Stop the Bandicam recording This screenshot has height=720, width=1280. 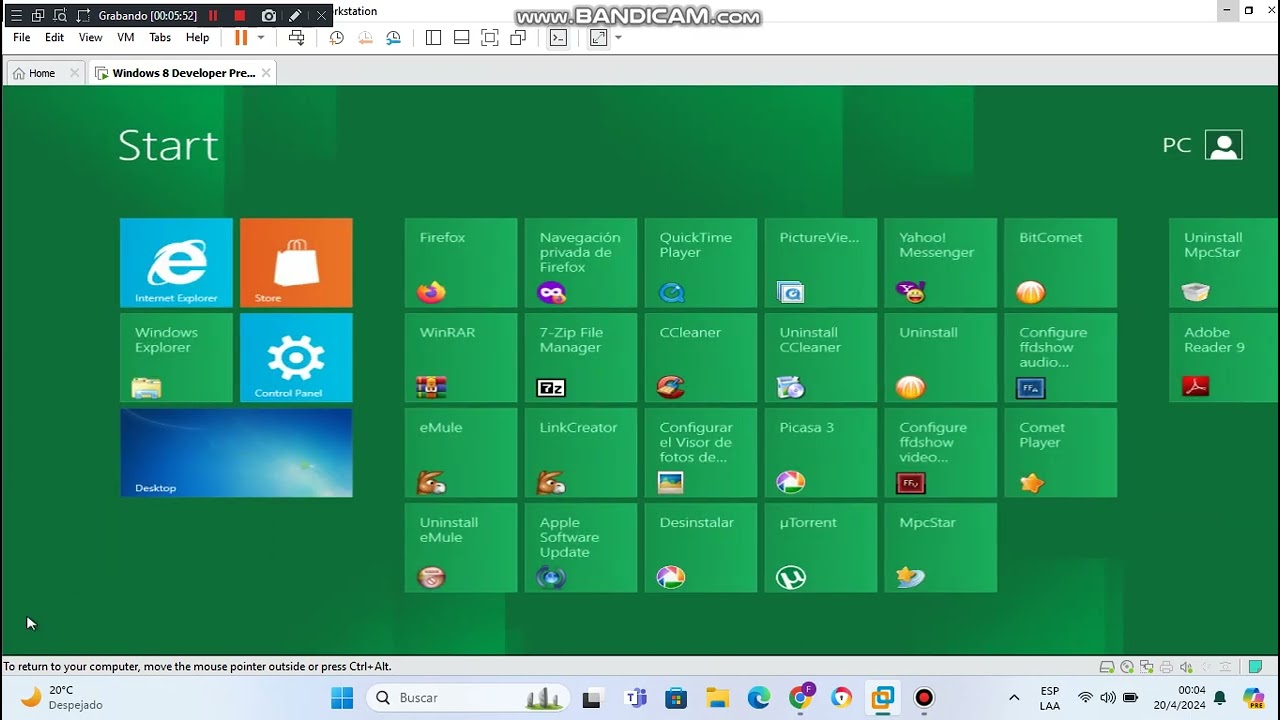click(x=240, y=16)
